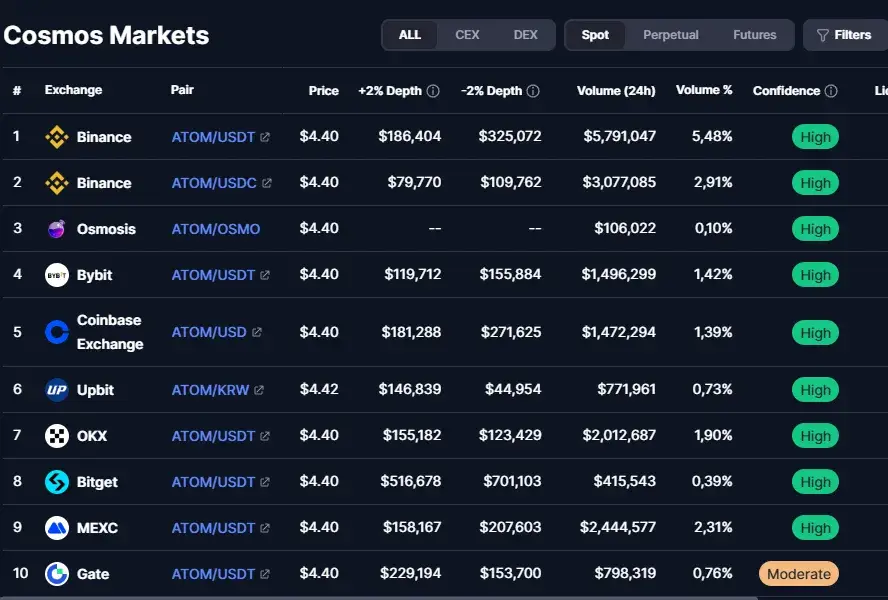Image resolution: width=888 pixels, height=600 pixels.
Task: Switch to the Futures tab
Action: (x=754, y=35)
